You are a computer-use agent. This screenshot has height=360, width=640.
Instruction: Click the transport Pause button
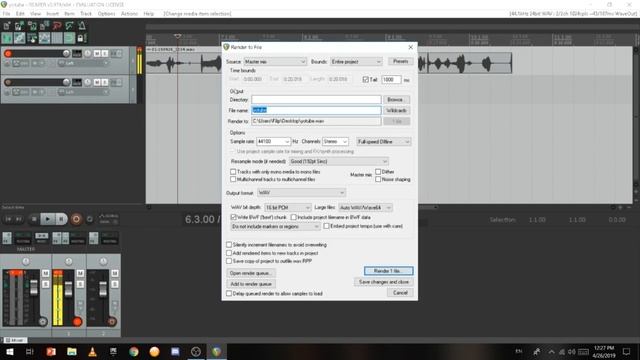[61, 219]
